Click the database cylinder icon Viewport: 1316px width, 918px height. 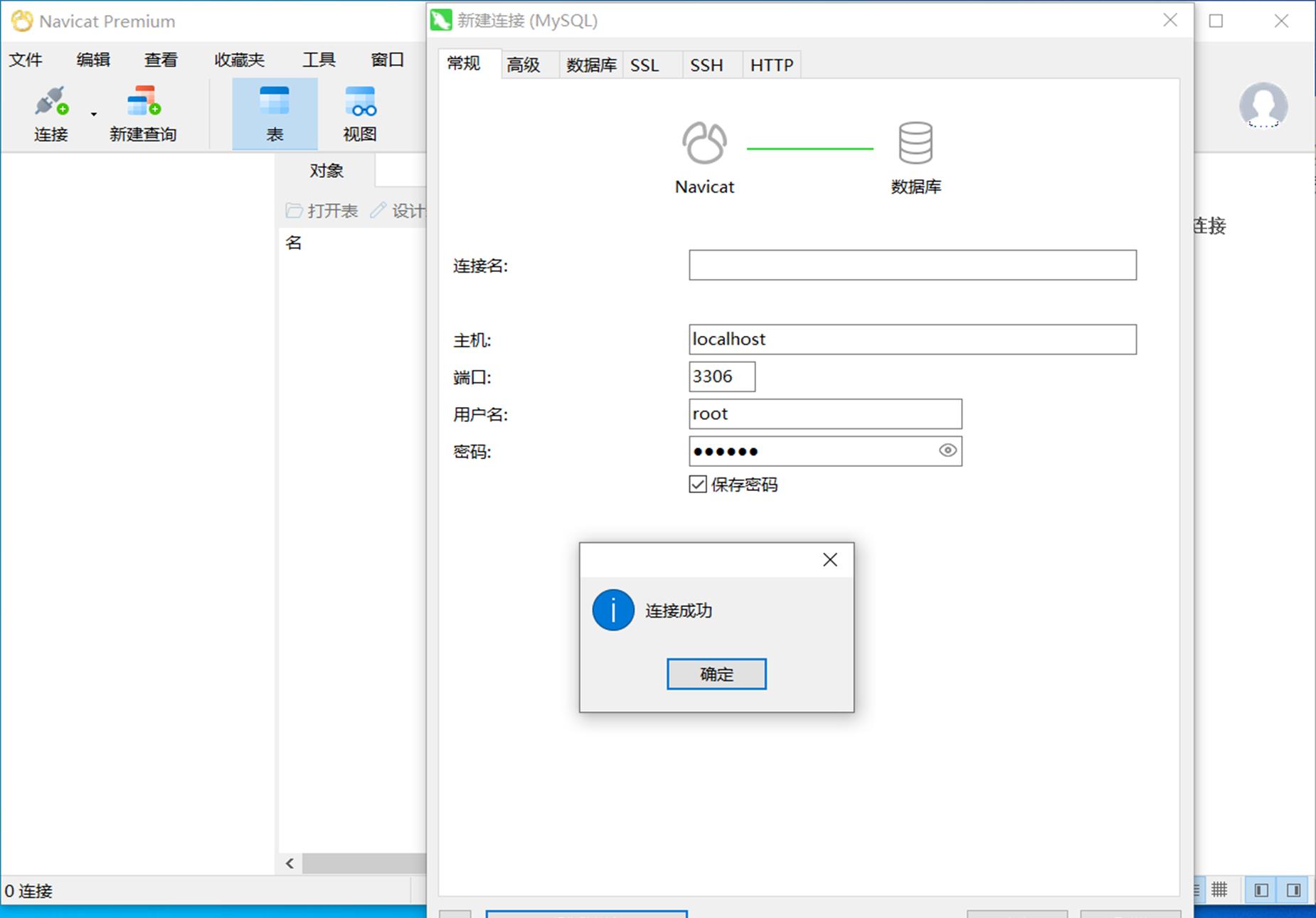916,142
